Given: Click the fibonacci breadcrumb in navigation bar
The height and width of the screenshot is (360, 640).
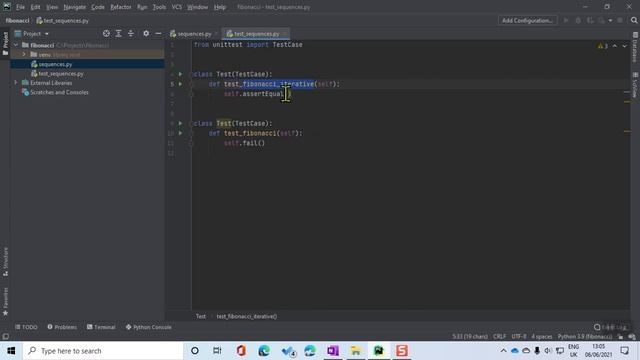Looking at the screenshot, I should pyautogui.click(x=17, y=20).
